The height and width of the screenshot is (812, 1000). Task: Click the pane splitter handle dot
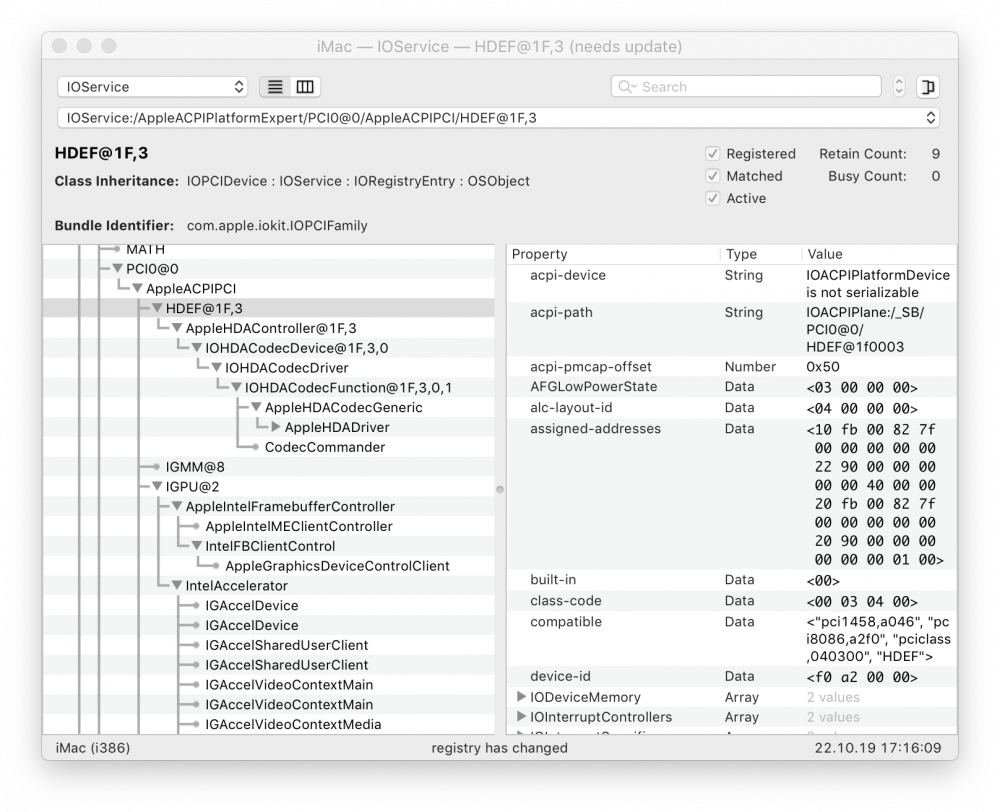coord(500,489)
